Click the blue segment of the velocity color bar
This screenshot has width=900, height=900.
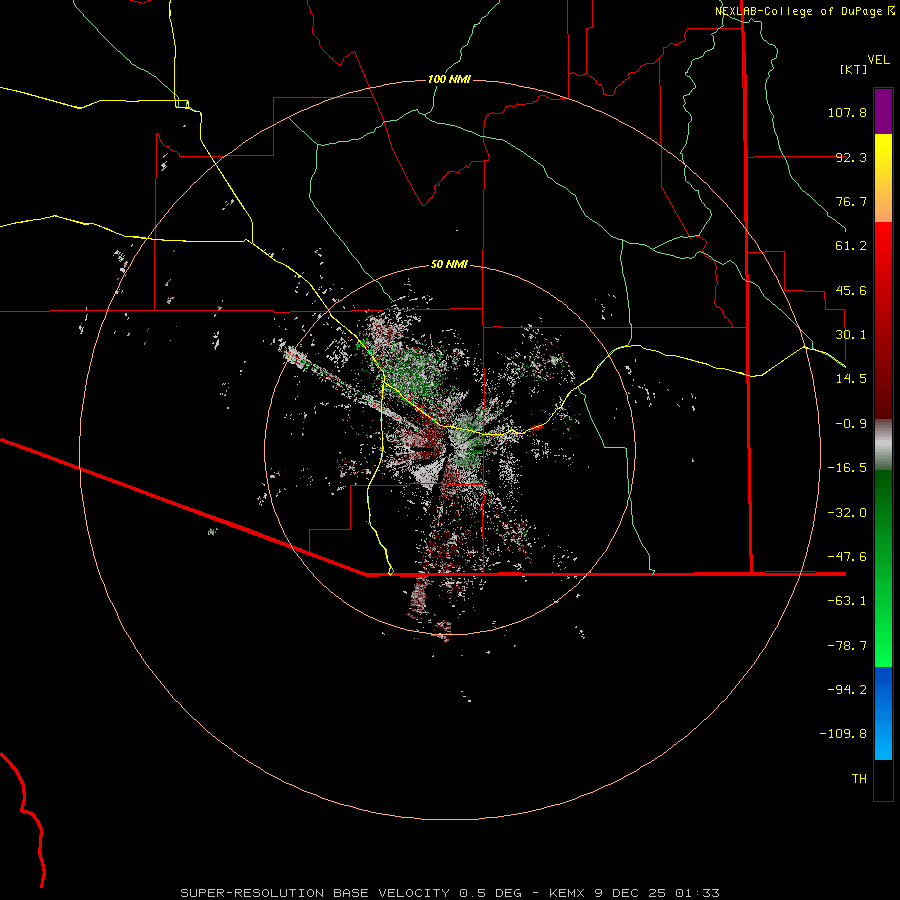[883, 713]
